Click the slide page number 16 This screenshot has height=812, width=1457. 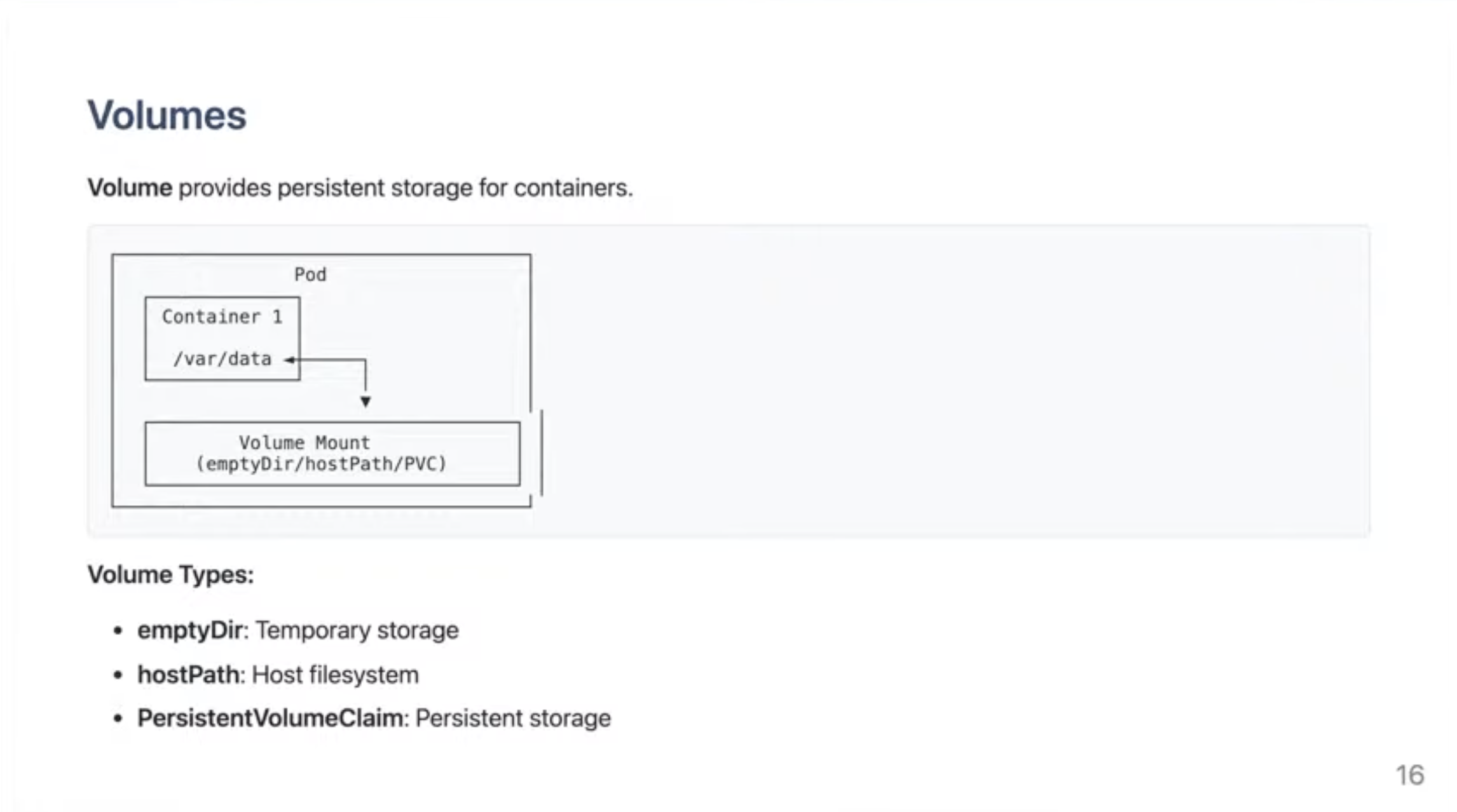[x=1409, y=775]
